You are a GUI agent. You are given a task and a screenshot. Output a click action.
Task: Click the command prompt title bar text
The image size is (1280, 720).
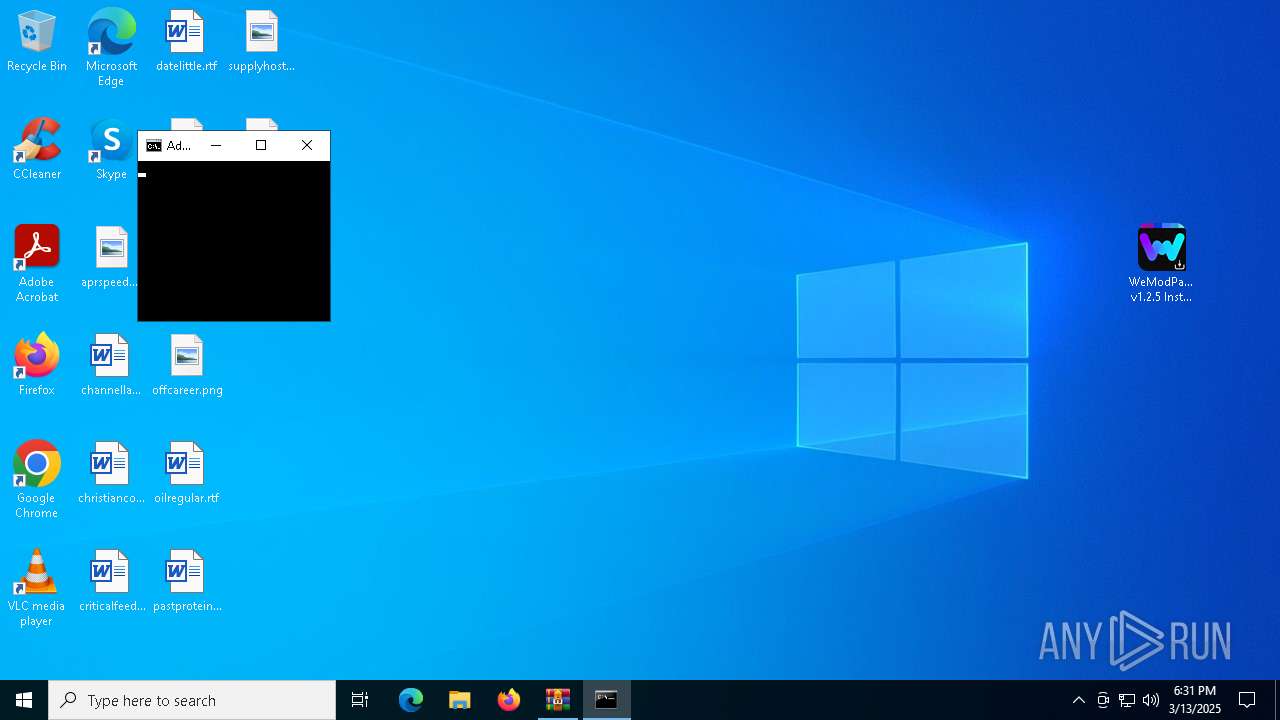tap(179, 146)
